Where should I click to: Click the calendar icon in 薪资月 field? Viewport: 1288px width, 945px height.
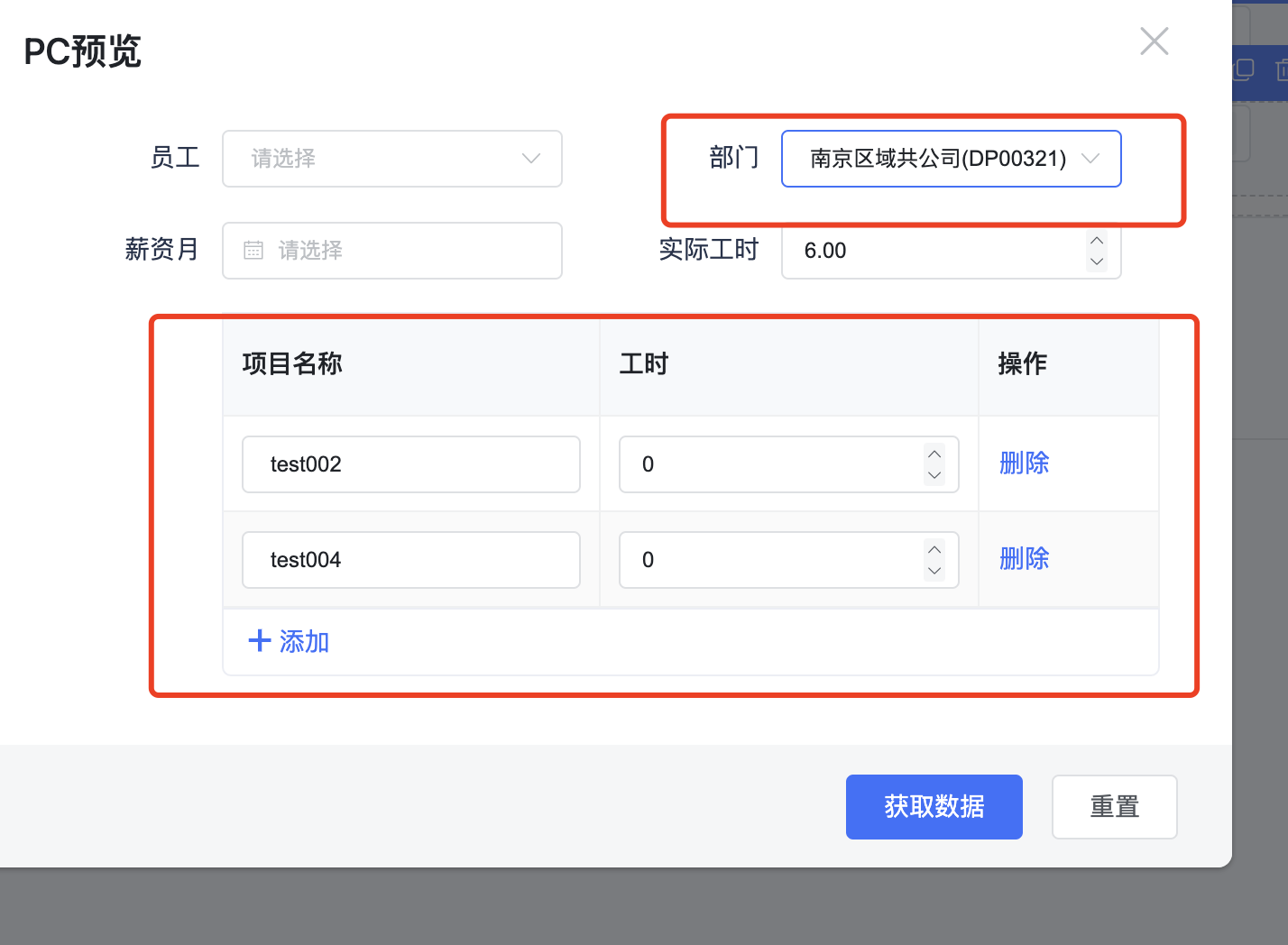tap(253, 251)
